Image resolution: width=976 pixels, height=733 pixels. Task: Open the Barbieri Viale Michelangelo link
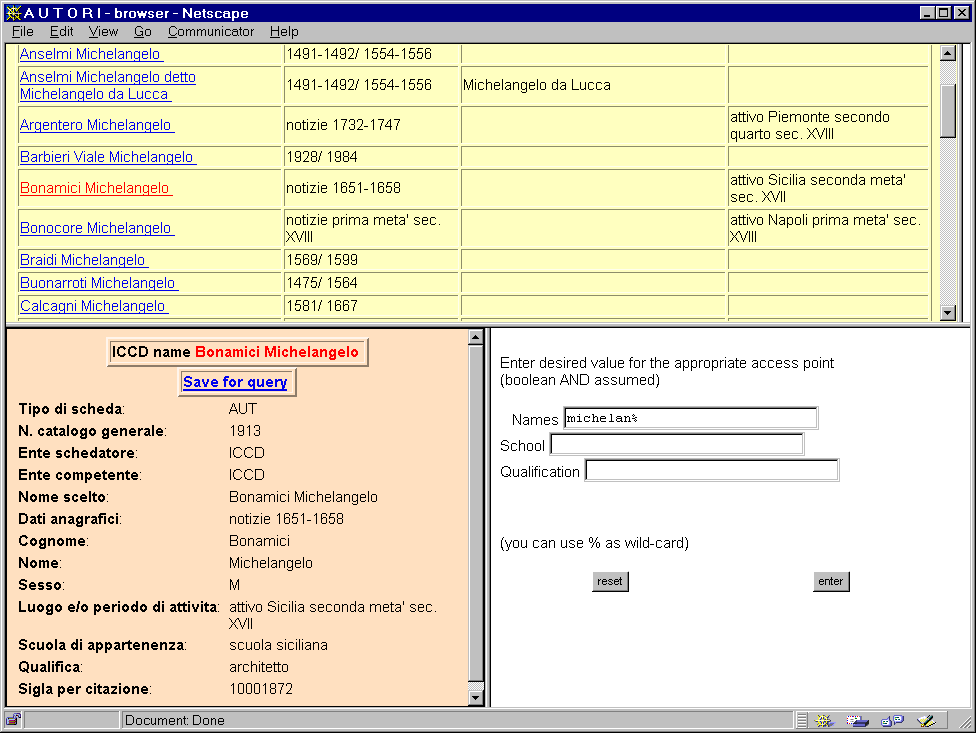[x=108, y=157]
